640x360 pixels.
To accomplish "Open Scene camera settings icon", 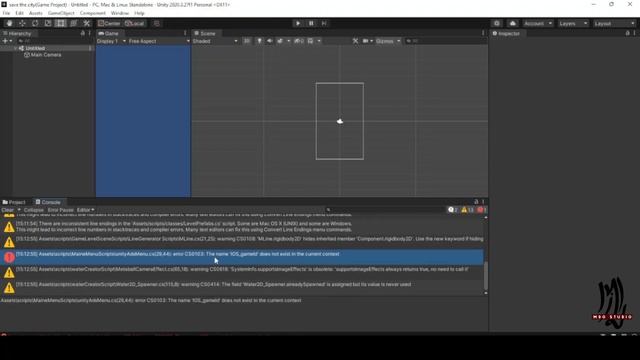I will pos(366,41).
